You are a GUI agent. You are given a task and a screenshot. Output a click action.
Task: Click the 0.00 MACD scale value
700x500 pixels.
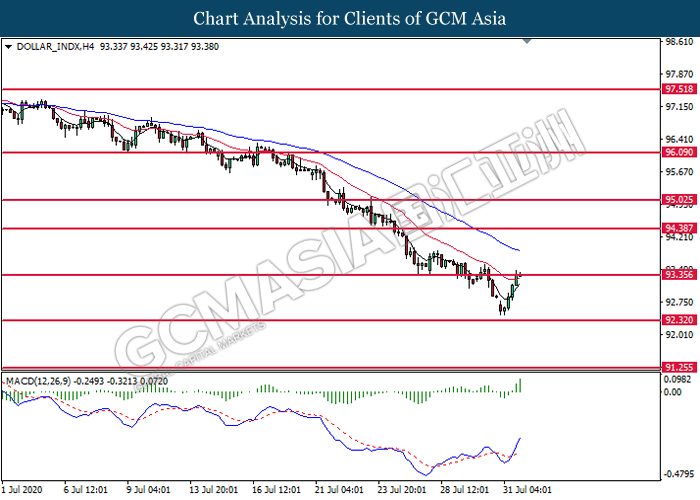(673, 392)
